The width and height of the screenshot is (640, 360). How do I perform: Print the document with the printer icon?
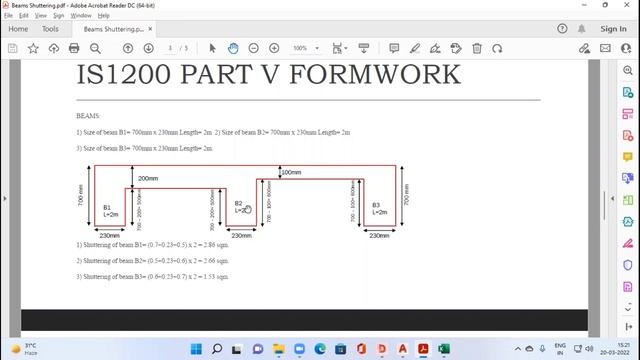74,48
